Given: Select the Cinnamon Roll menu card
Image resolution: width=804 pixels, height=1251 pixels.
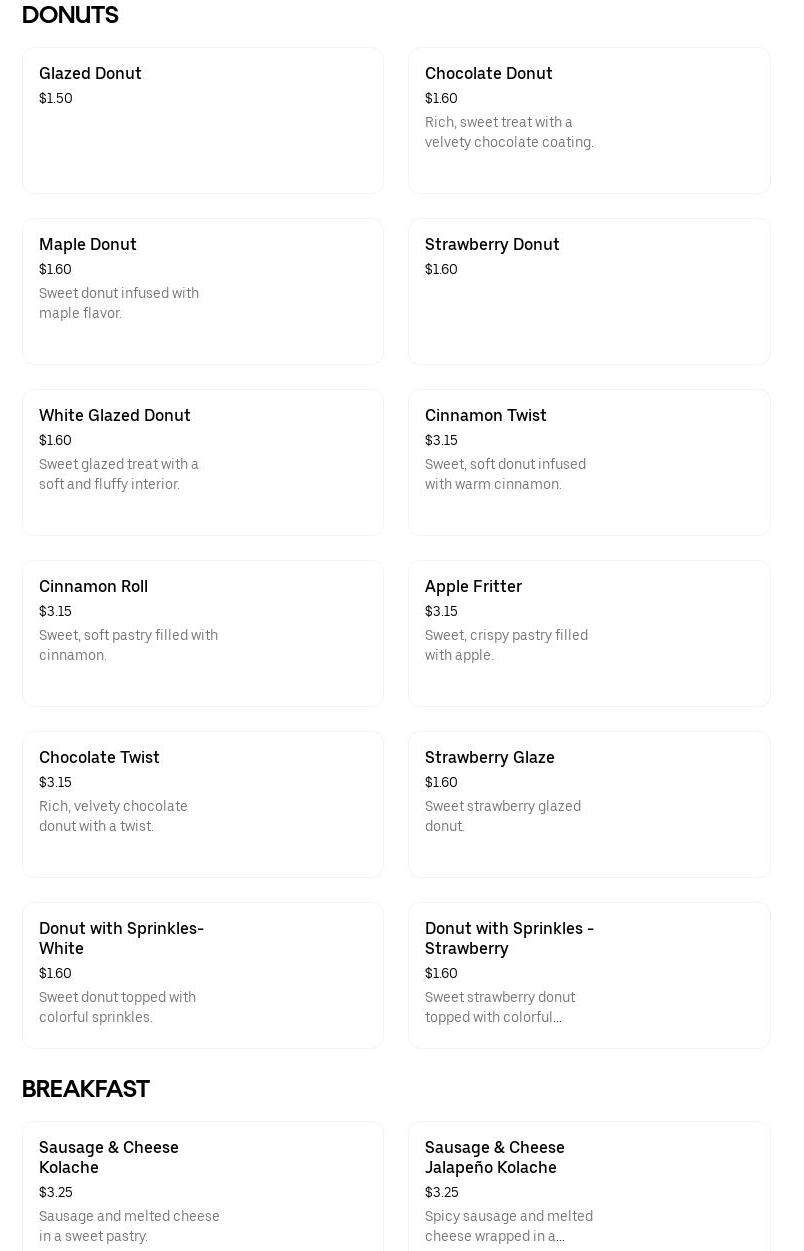Looking at the screenshot, I should [x=203, y=633].
